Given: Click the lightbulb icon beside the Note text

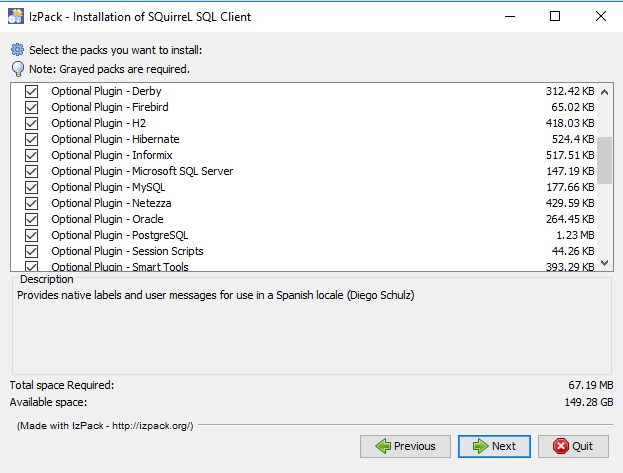Looking at the screenshot, I should point(18,69).
